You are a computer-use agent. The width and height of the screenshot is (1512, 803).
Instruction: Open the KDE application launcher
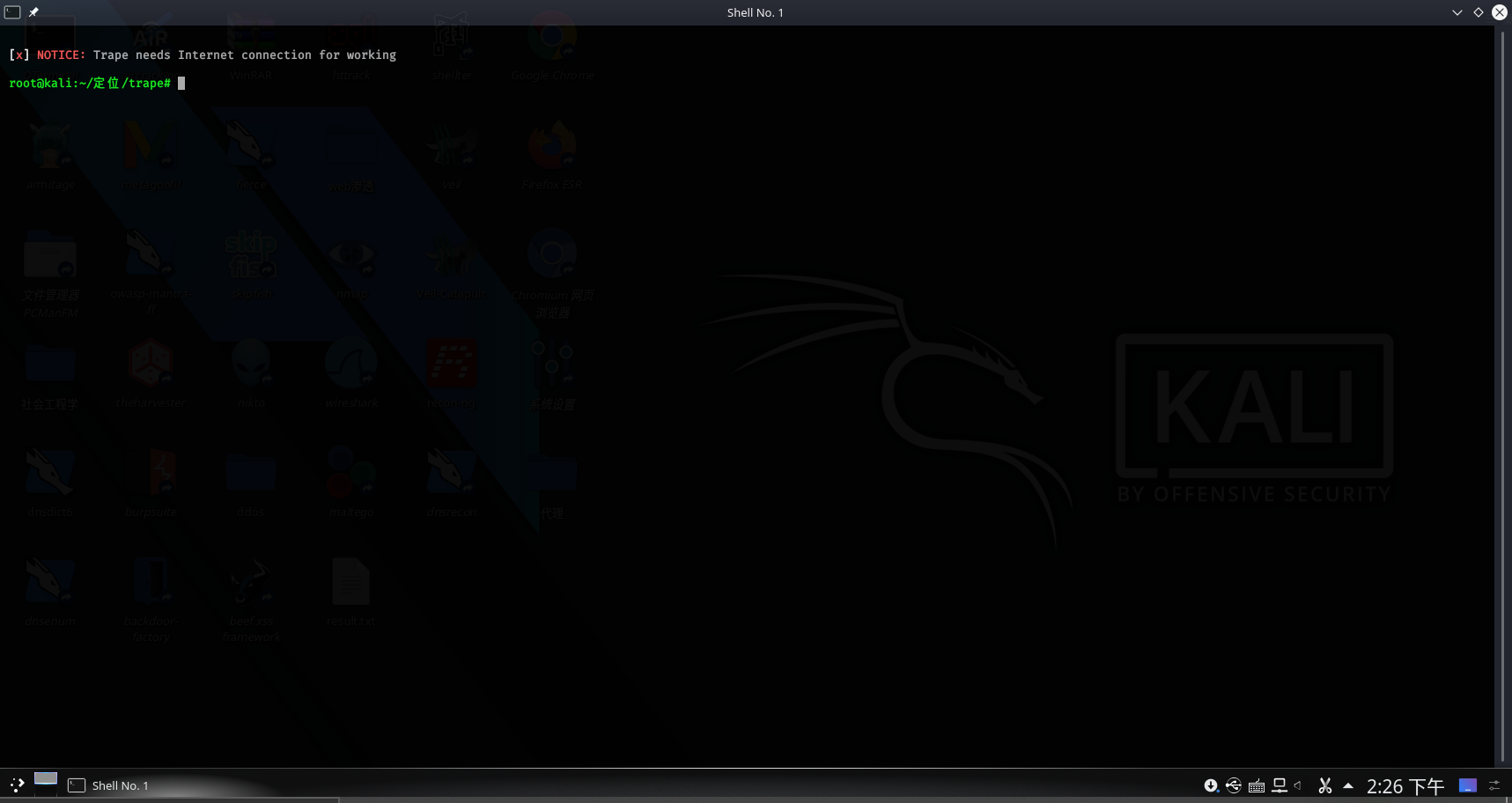[x=17, y=785]
